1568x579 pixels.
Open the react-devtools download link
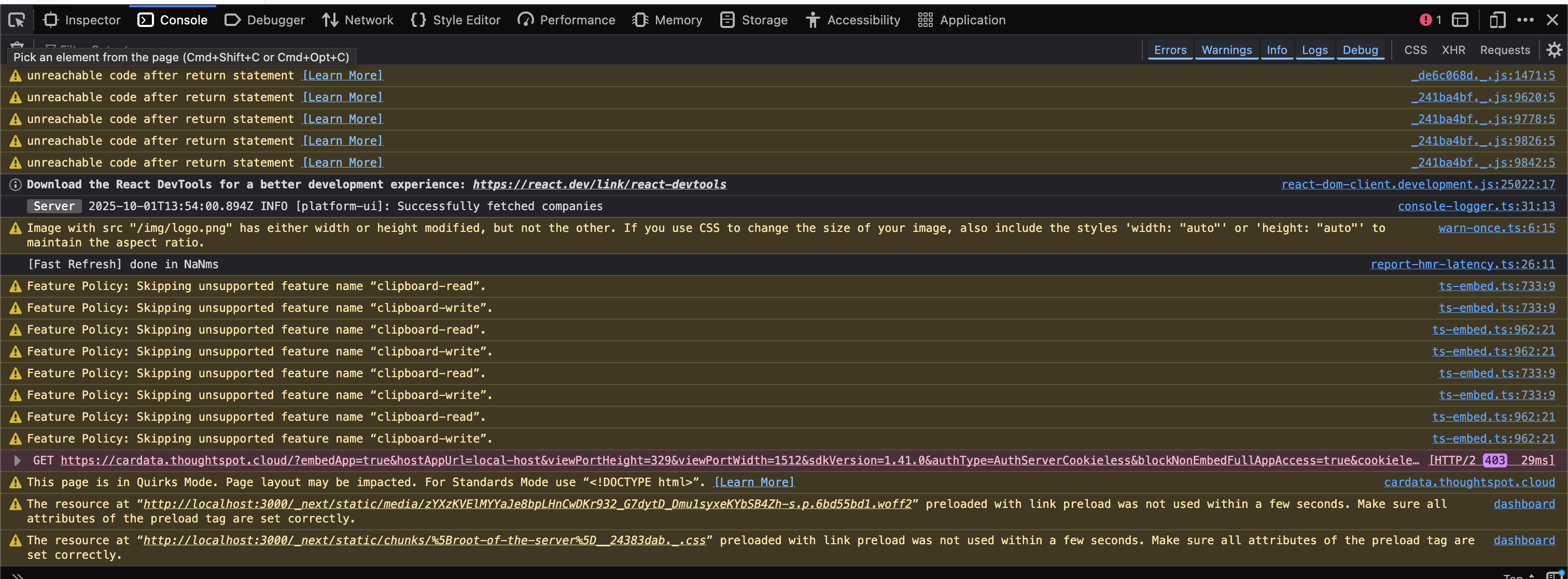599,185
